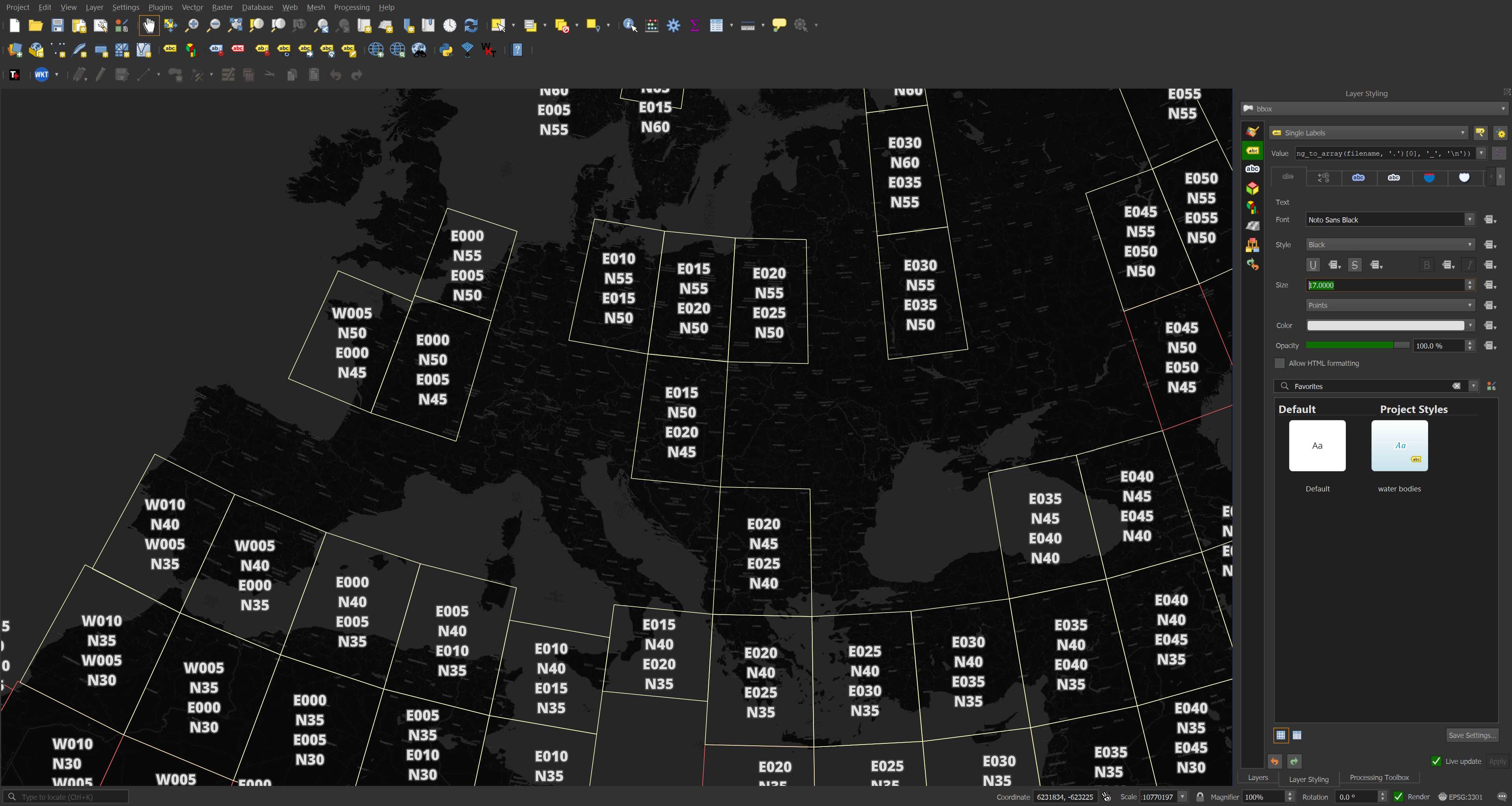Open the Single Labels mode dropdown
Viewport: 1512px width, 806px height.
pyautogui.click(x=1368, y=133)
